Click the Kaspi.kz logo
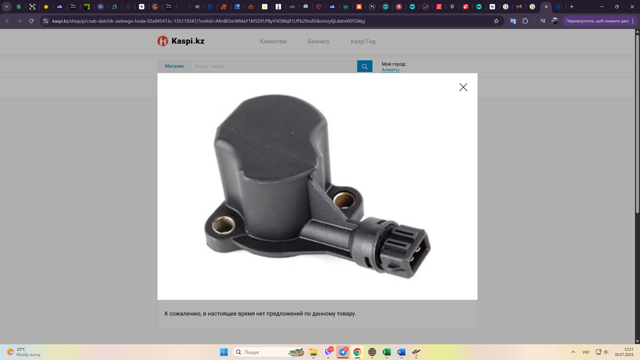The width and height of the screenshot is (640, 360). (x=181, y=41)
